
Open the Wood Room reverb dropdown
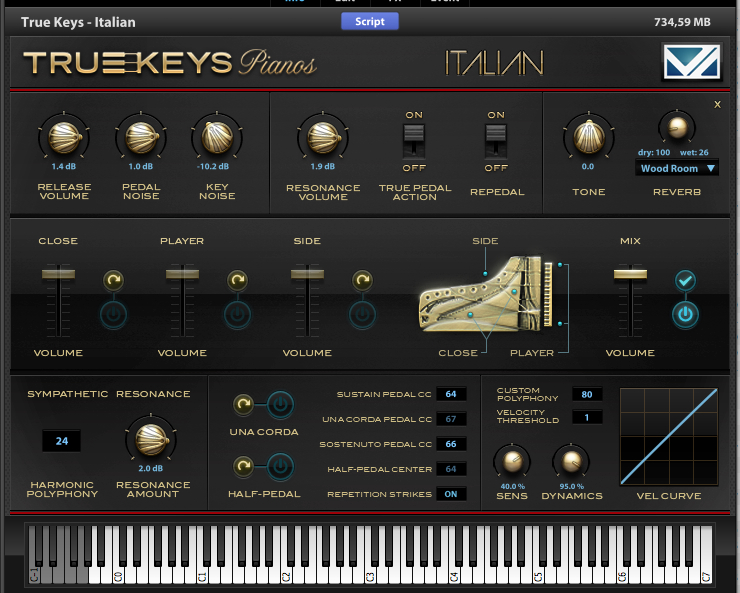coord(677,168)
